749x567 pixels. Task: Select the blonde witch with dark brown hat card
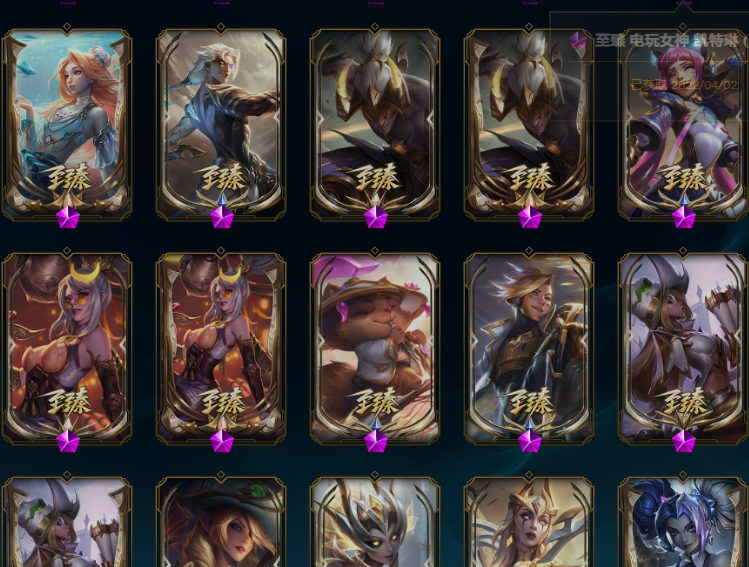(221, 521)
